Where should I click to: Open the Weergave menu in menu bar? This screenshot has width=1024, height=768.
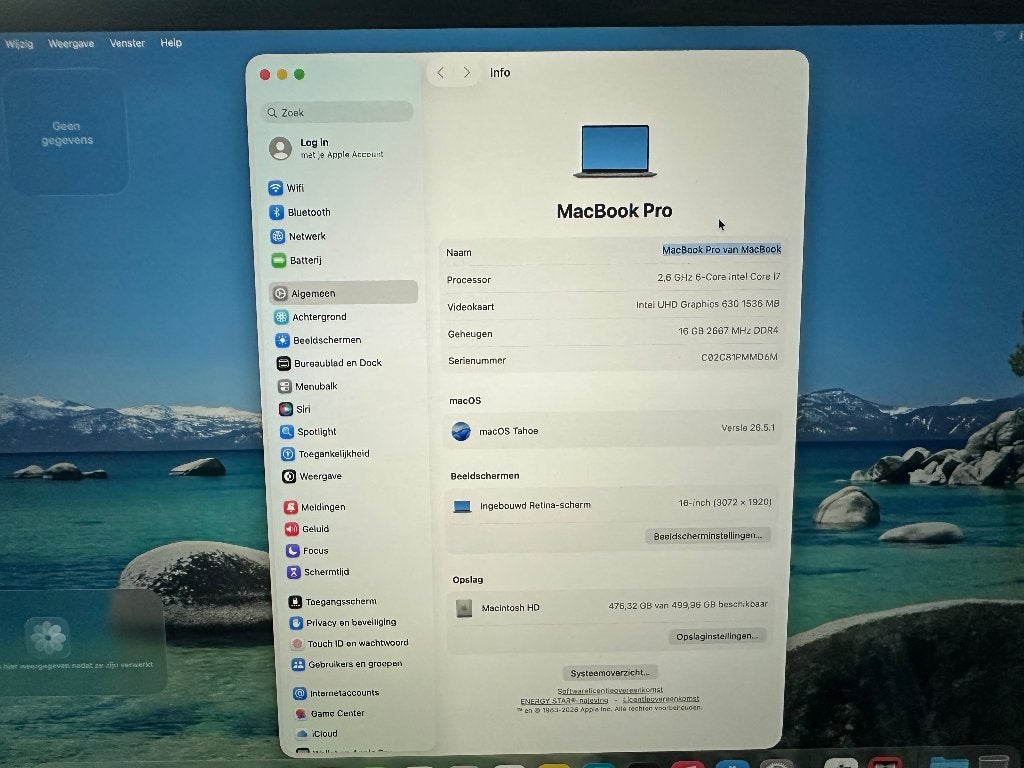click(71, 44)
